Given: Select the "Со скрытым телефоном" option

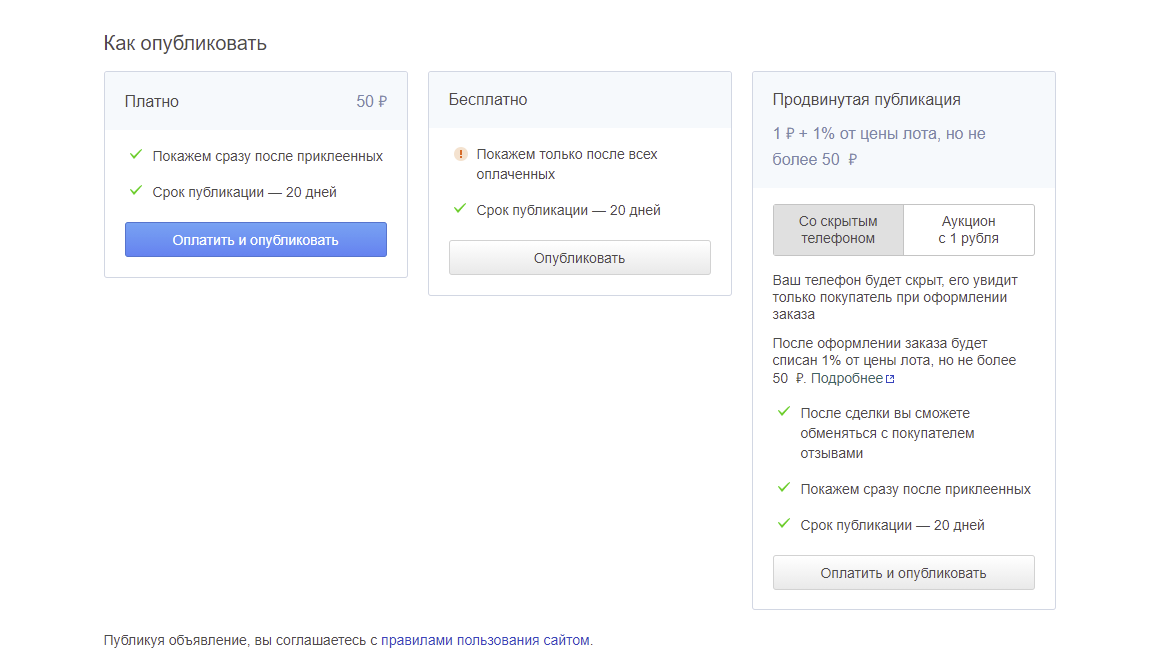Looking at the screenshot, I should pyautogui.click(x=838, y=230).
